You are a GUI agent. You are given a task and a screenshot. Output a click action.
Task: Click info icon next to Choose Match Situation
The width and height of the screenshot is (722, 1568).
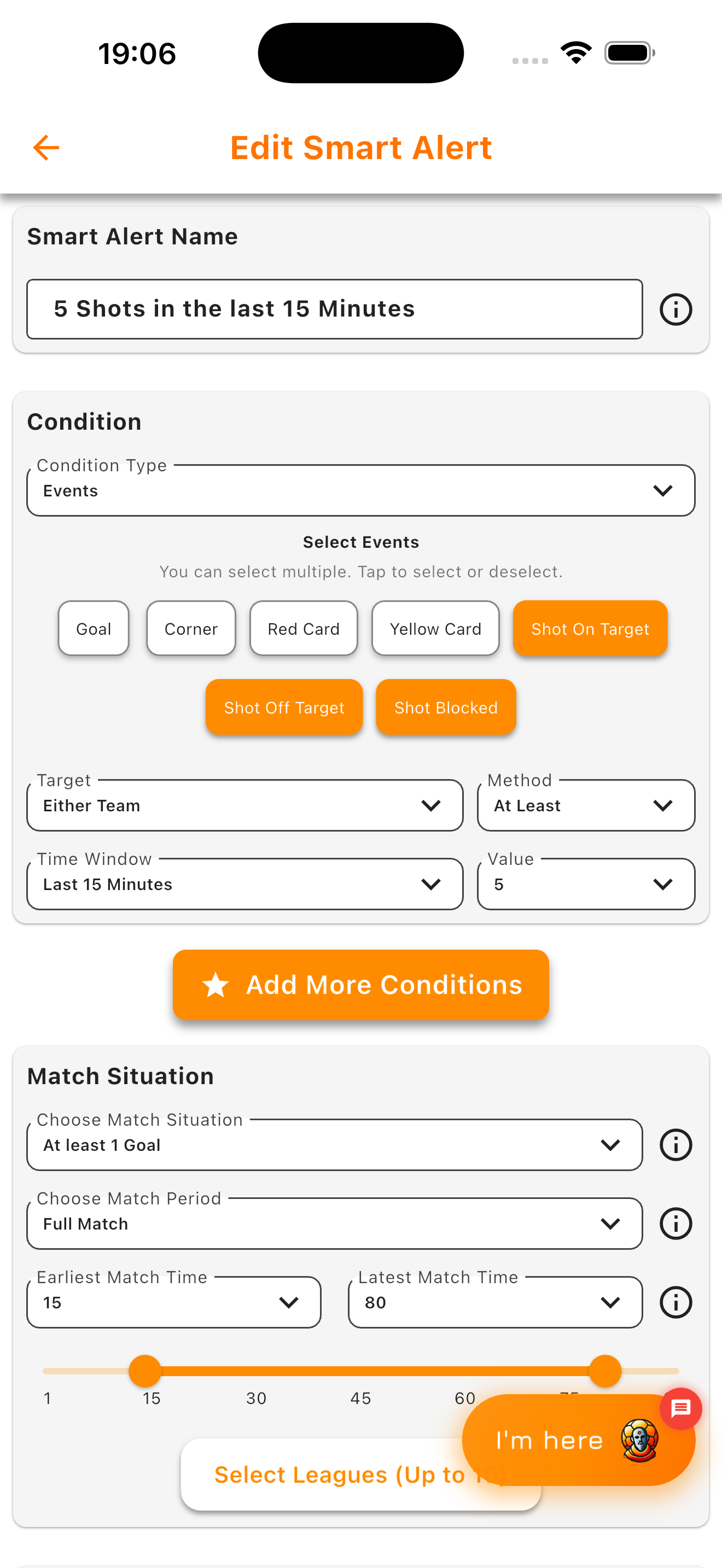point(676,1144)
